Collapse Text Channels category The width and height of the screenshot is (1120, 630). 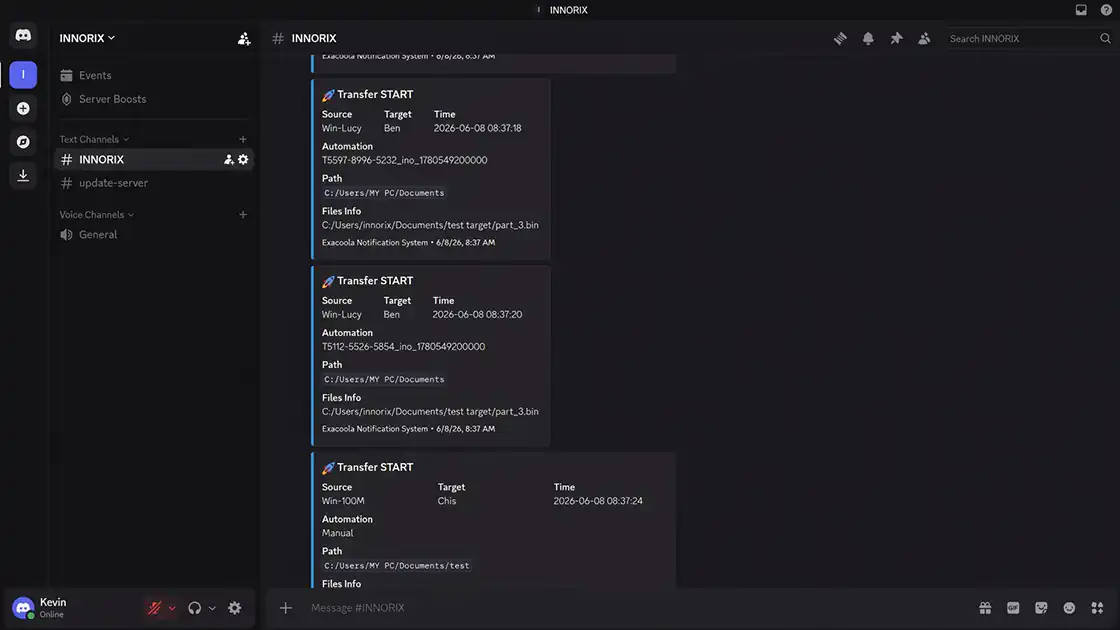tap(94, 139)
